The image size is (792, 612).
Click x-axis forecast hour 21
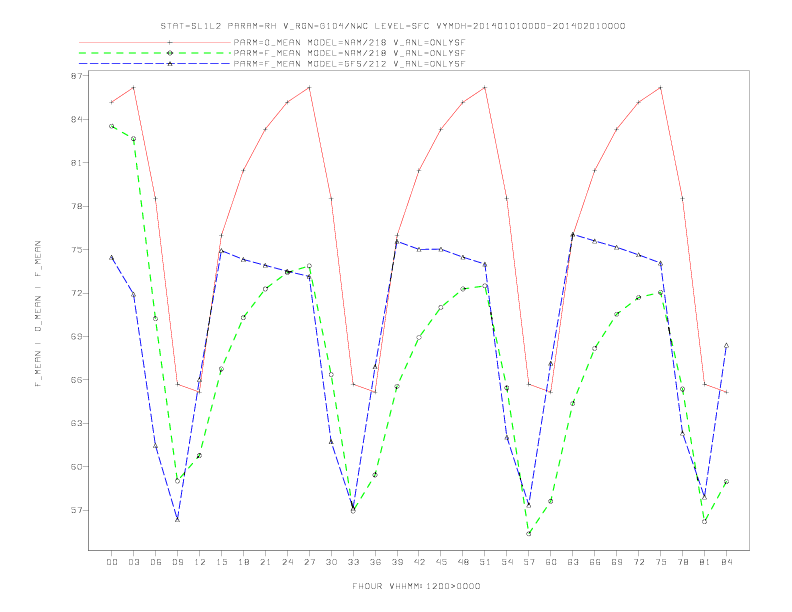click(x=265, y=562)
